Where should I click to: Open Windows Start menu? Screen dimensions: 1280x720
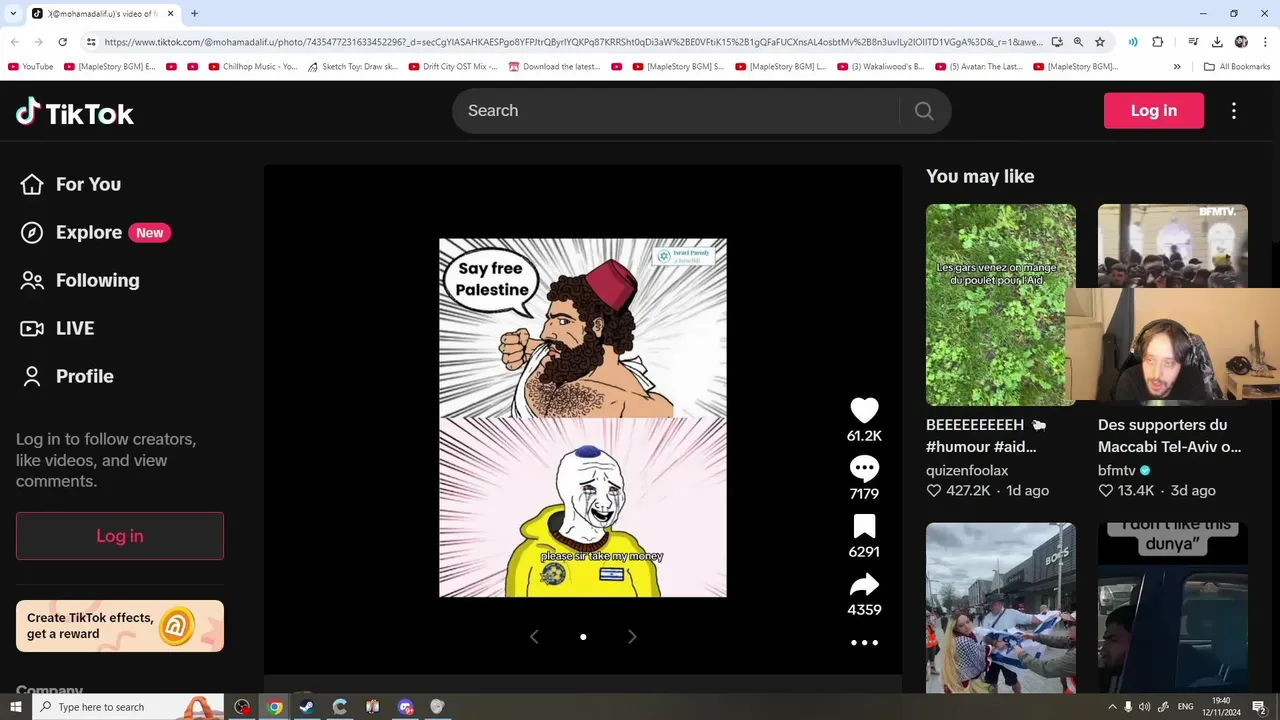tap(15, 707)
